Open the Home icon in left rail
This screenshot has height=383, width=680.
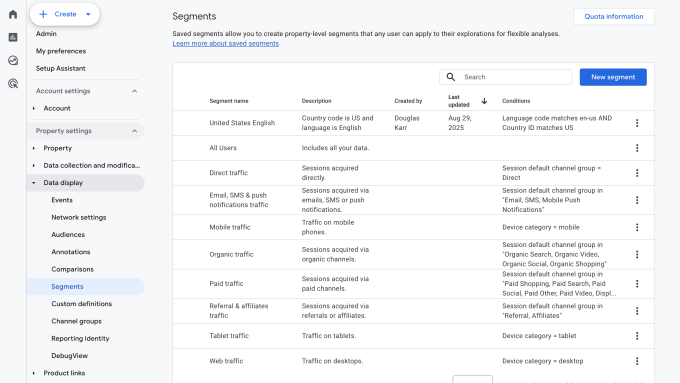(13, 14)
